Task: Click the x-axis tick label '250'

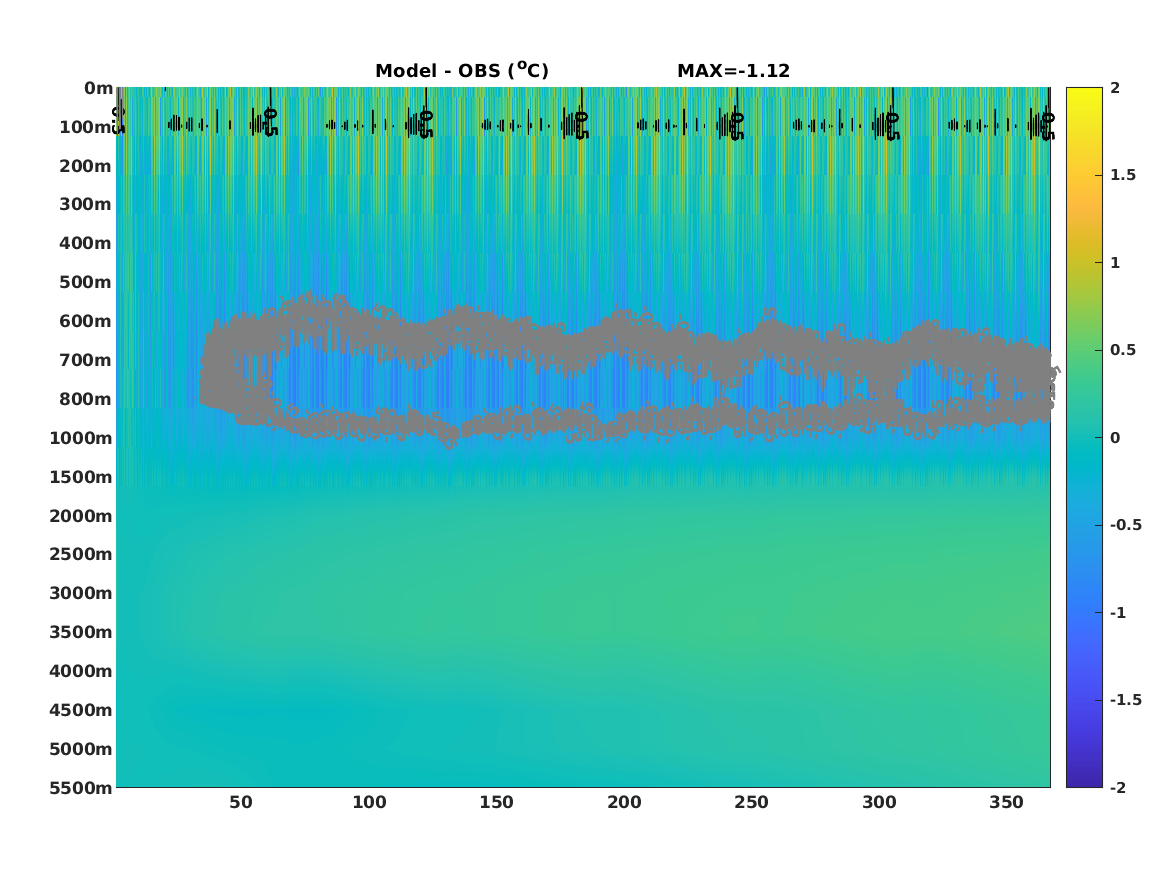Action: [x=751, y=803]
